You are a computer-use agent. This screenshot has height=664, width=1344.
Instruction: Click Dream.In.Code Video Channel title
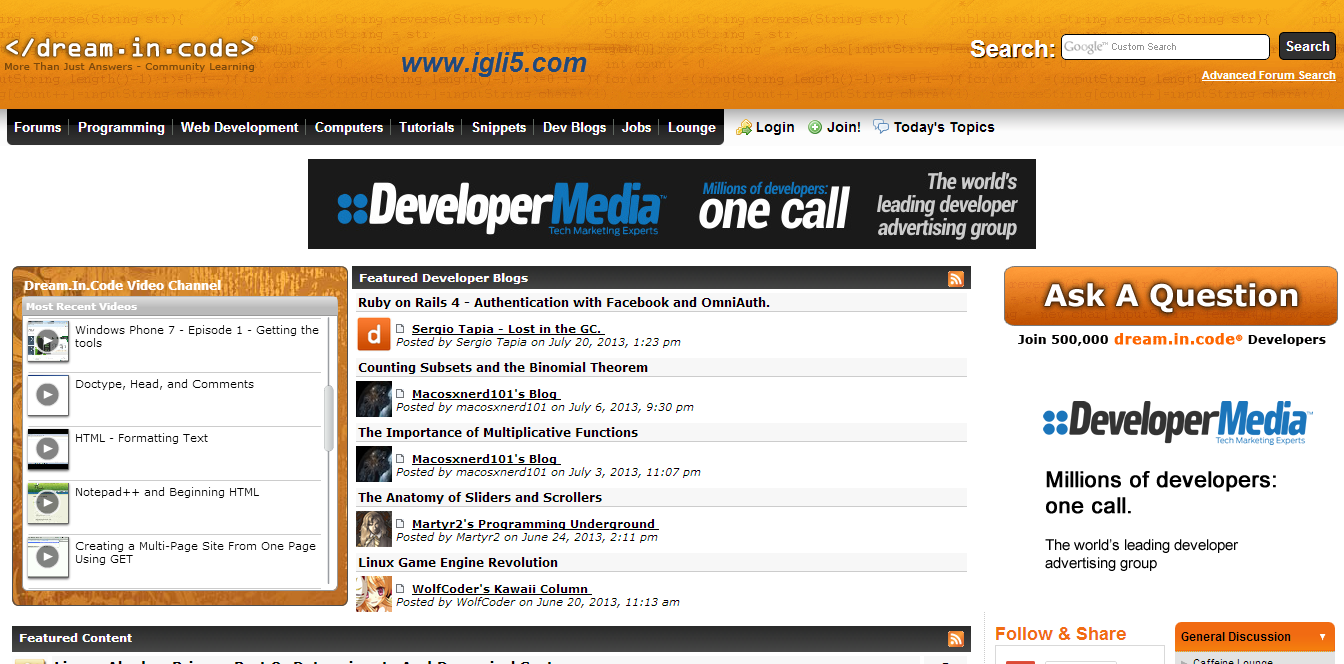(122, 285)
